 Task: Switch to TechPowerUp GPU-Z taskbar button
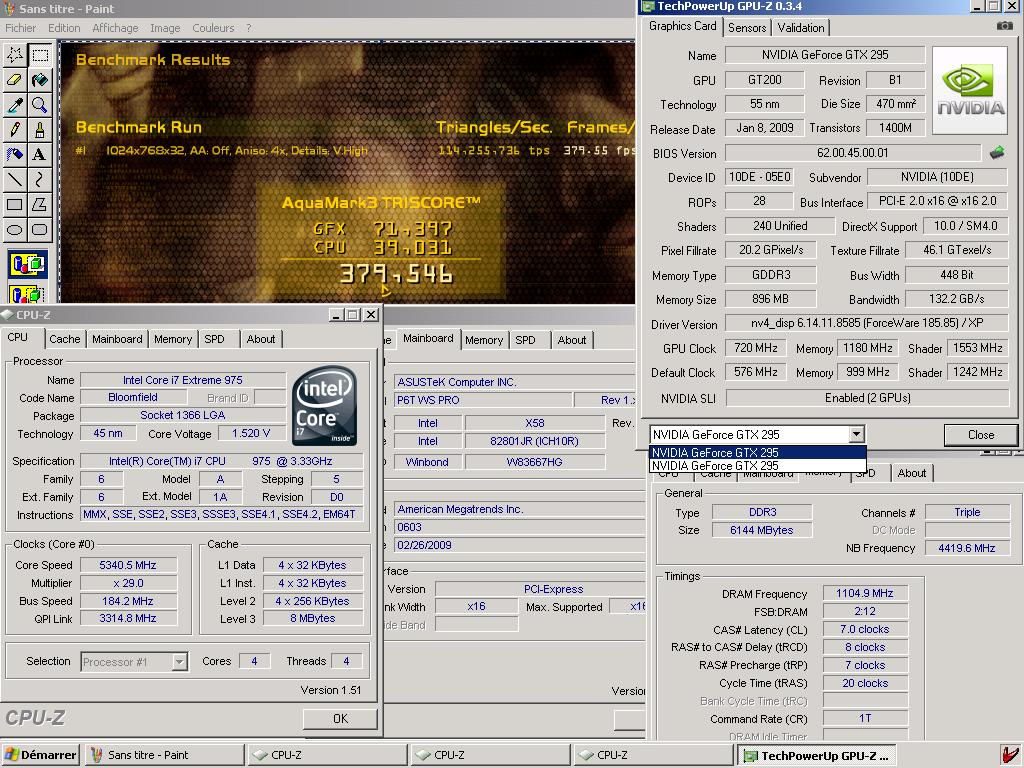[816, 756]
